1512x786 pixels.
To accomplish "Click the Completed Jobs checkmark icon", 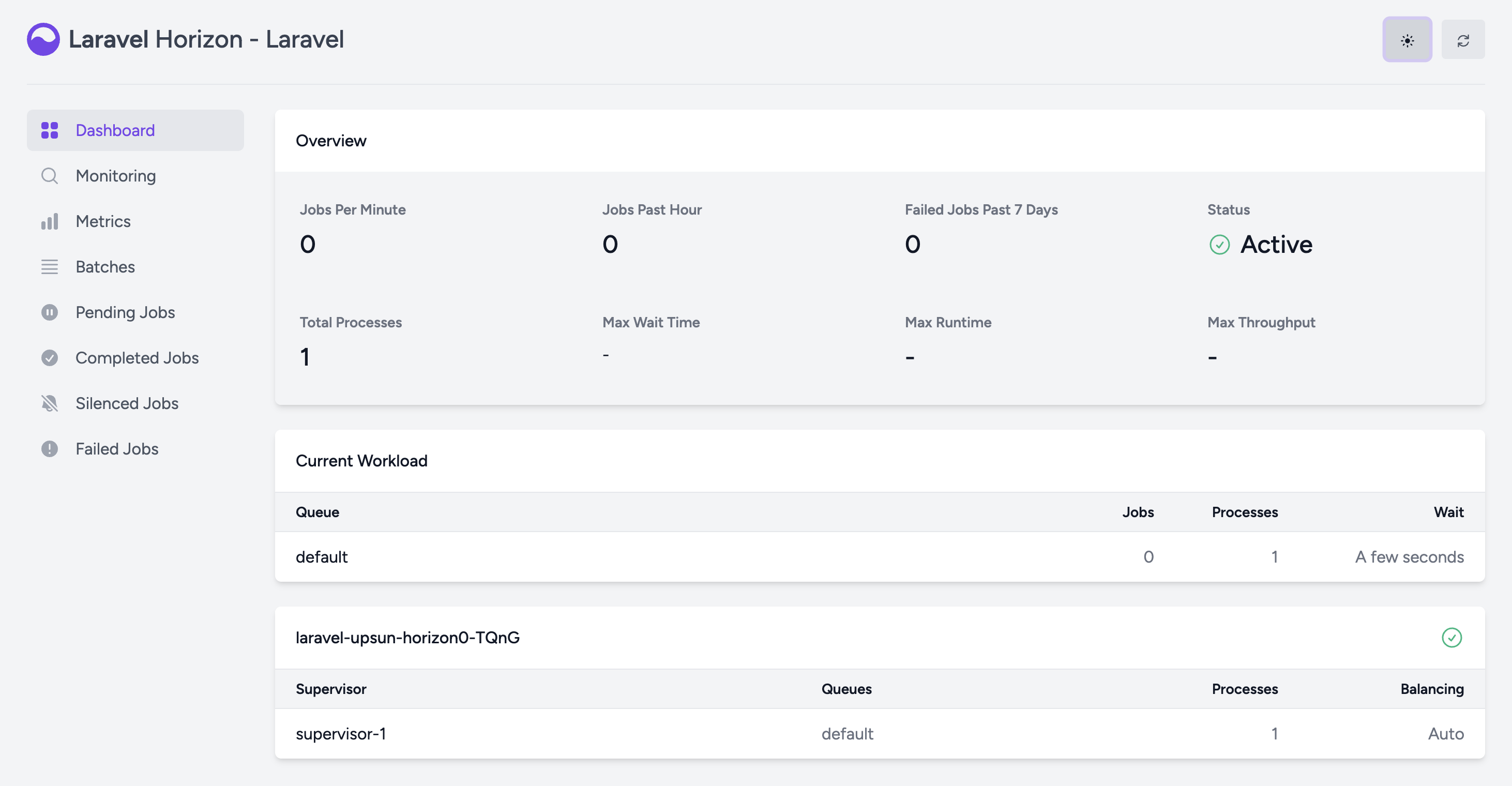I will (x=50, y=357).
